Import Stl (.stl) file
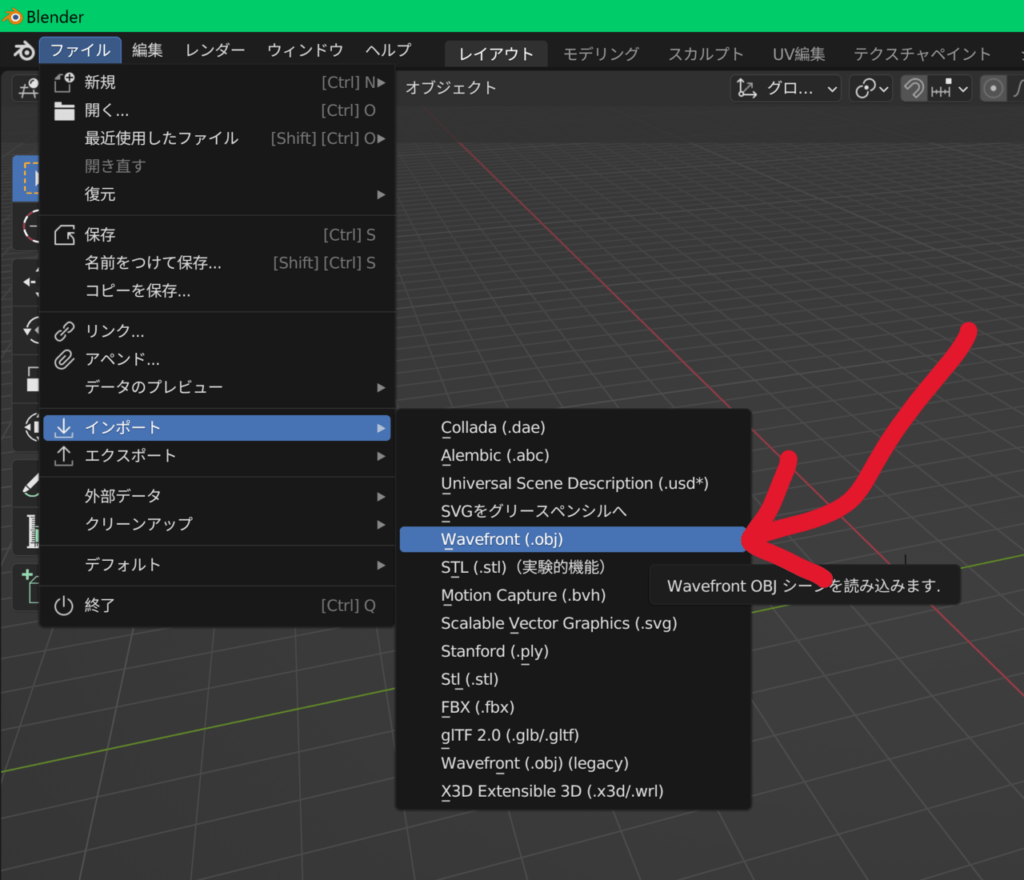The height and width of the screenshot is (880, 1024). pos(573,680)
